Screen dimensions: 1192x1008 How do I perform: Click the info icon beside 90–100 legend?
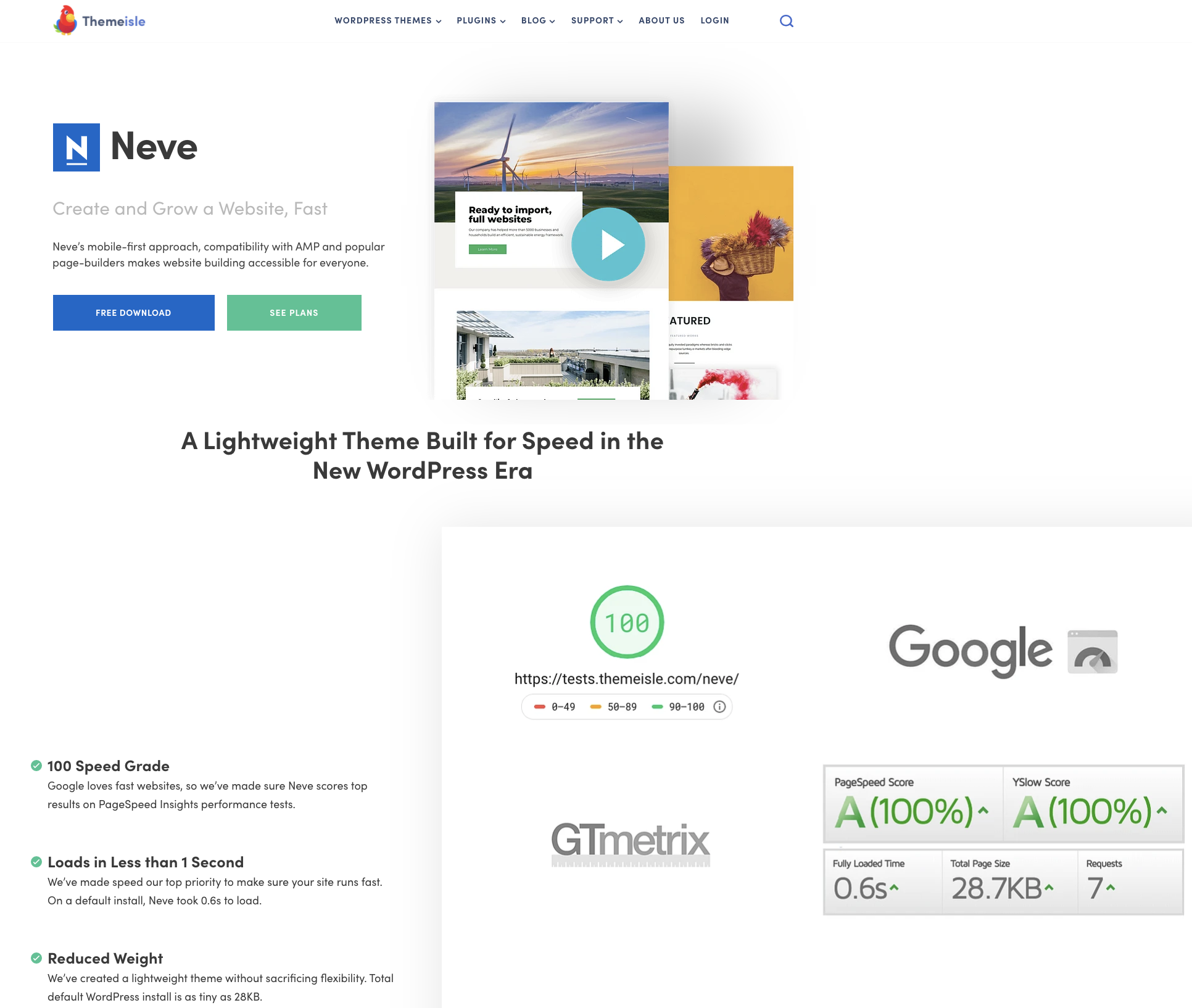719,707
